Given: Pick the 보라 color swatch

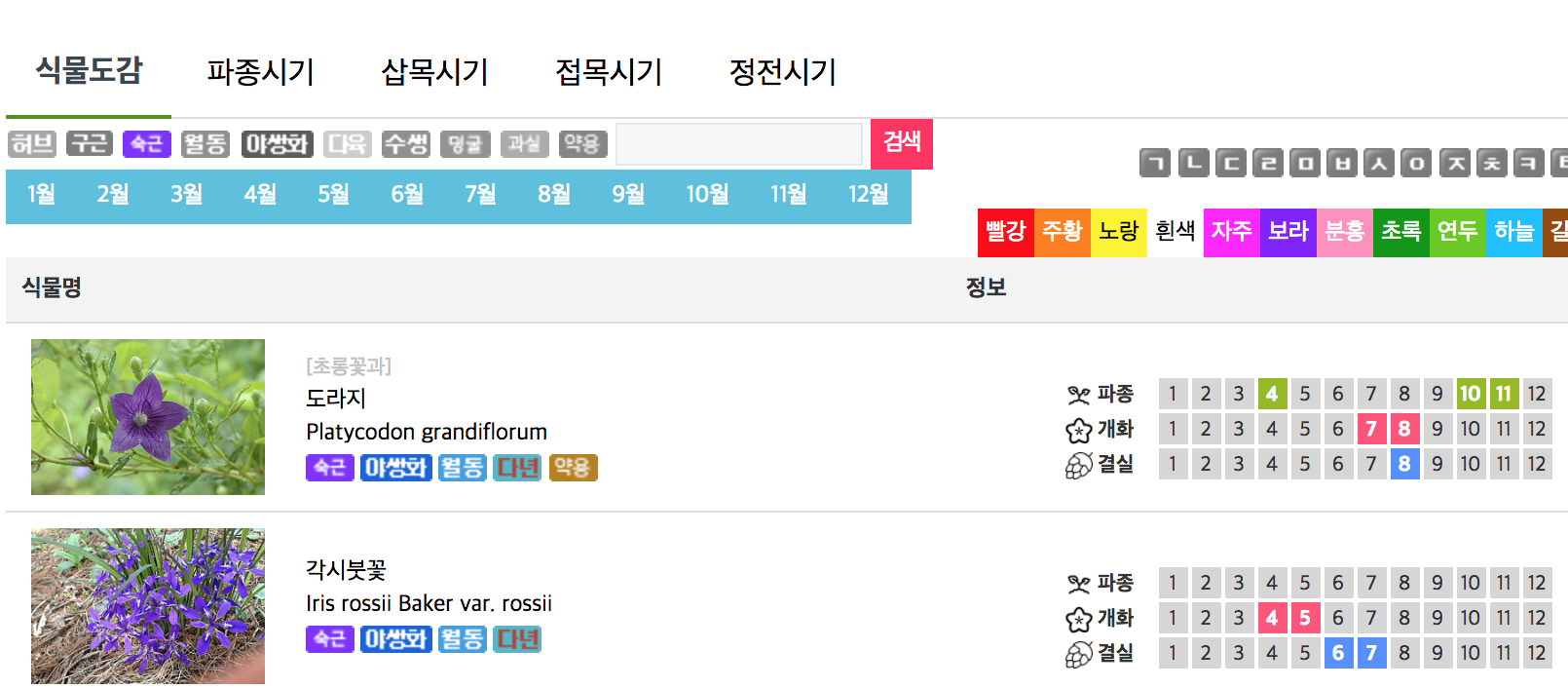Looking at the screenshot, I should click(1288, 232).
